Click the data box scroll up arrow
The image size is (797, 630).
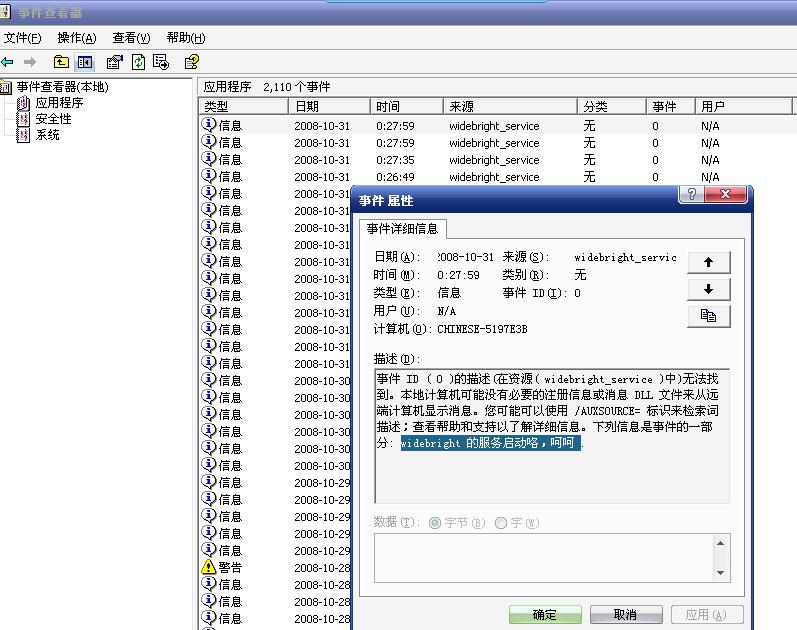(x=720, y=544)
